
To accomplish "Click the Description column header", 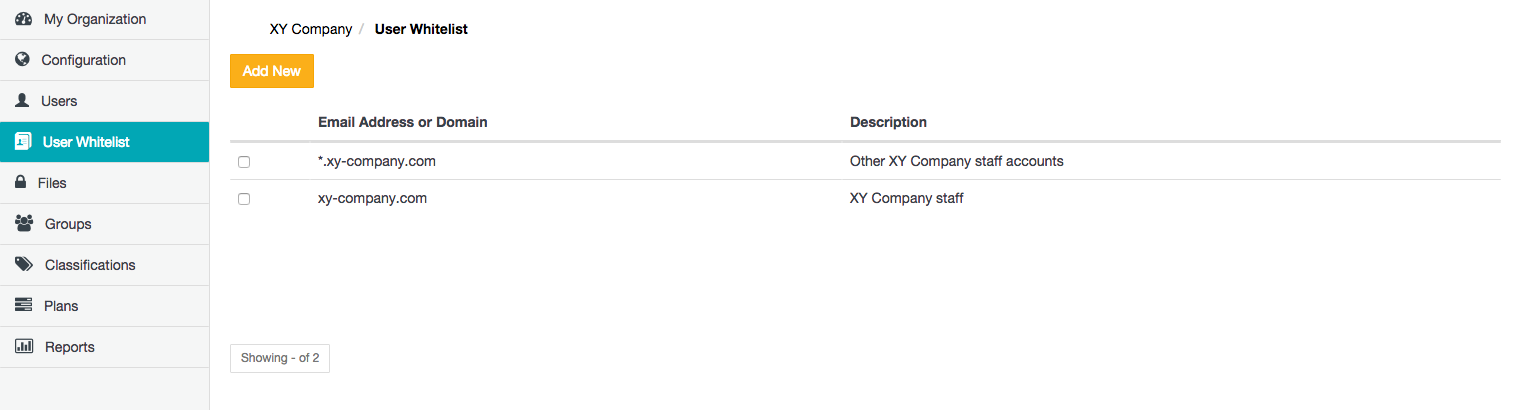I will [888, 122].
